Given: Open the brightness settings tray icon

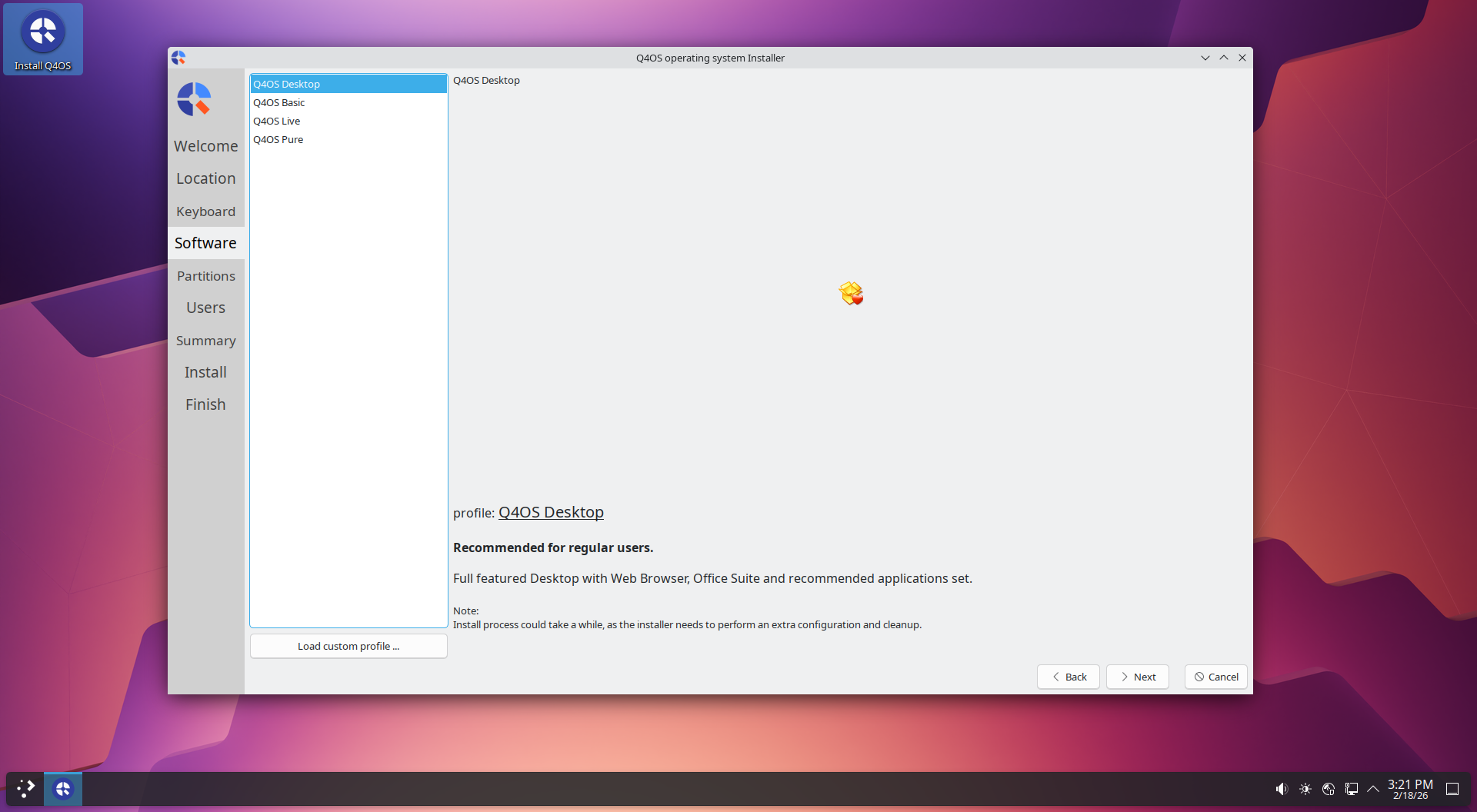Looking at the screenshot, I should point(1305,789).
